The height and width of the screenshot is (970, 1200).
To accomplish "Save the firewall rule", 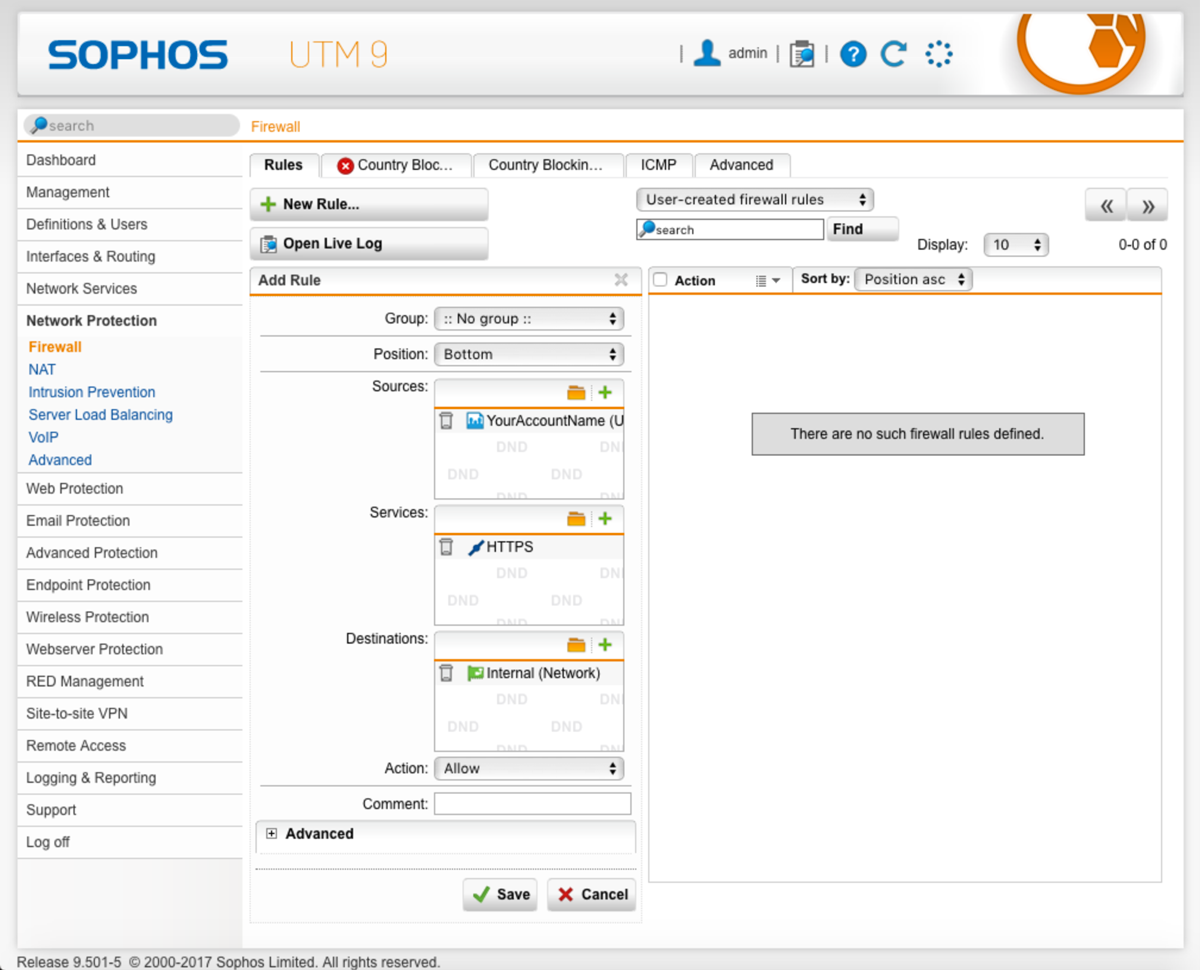I will (500, 894).
